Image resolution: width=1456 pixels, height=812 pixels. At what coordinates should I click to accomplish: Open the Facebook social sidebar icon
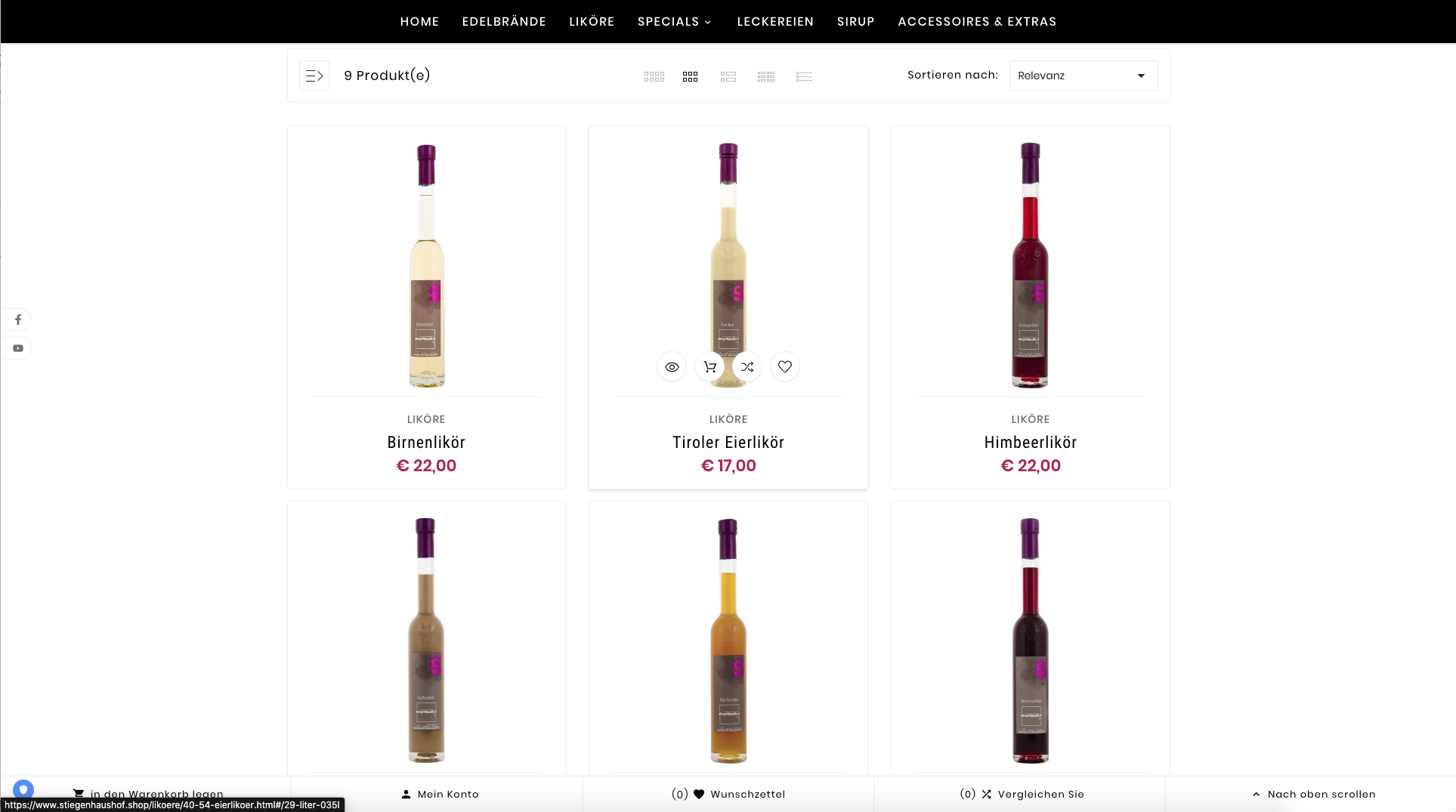coord(18,320)
